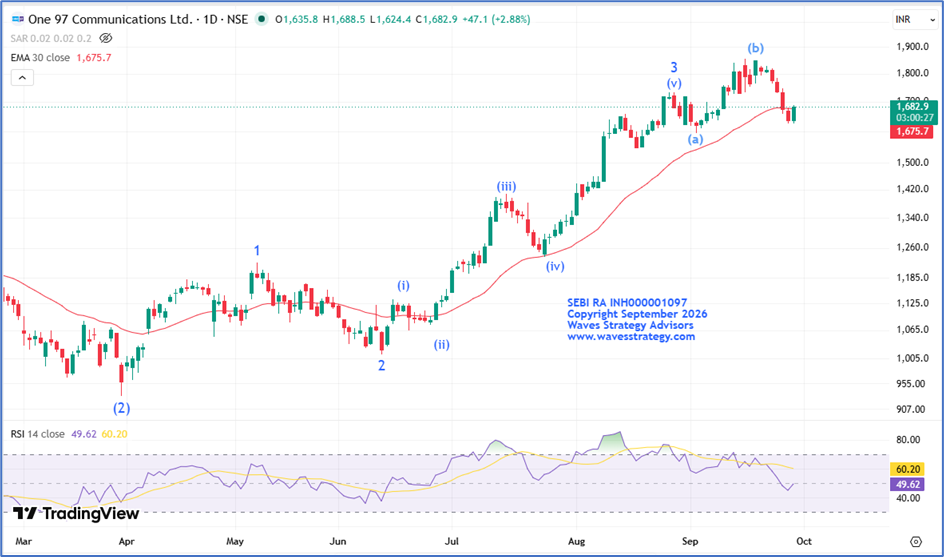The width and height of the screenshot is (944, 557).
Task: Click the wave (2) label near April low
Action: click(122, 408)
